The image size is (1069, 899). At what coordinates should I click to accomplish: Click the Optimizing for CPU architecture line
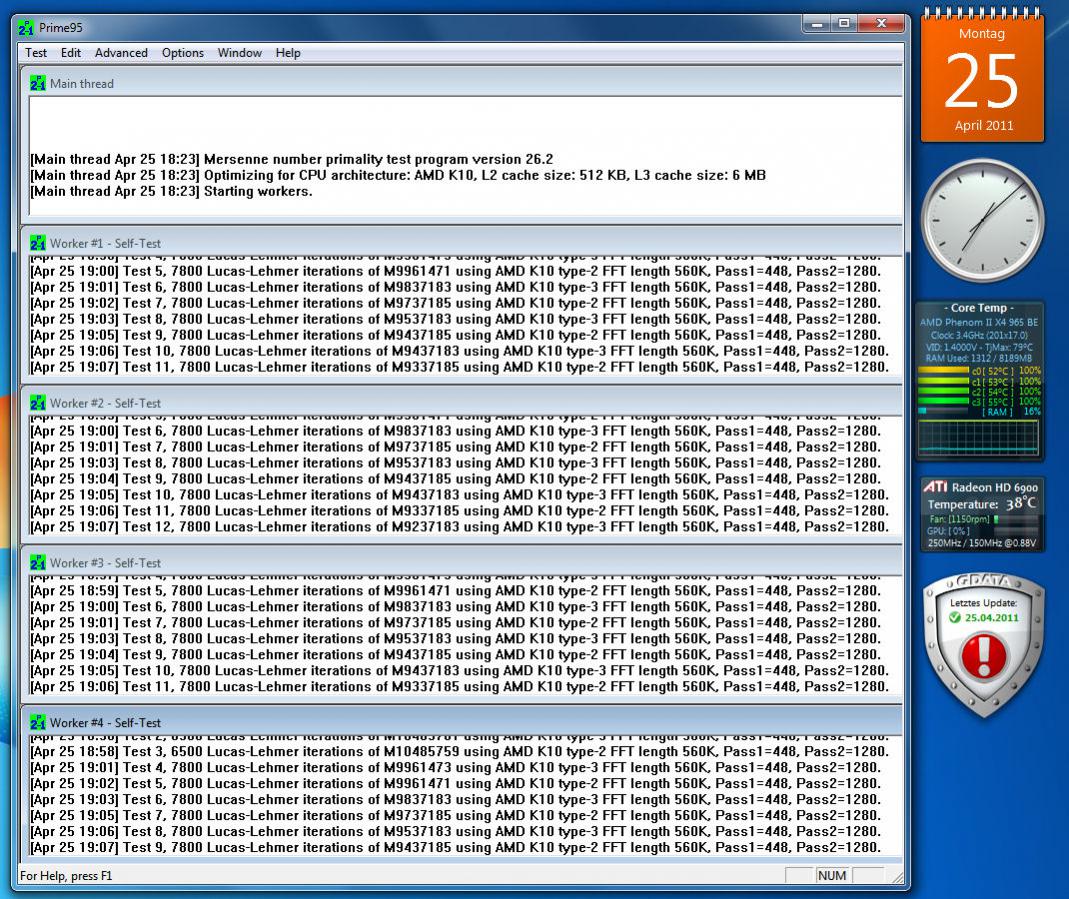[398, 175]
